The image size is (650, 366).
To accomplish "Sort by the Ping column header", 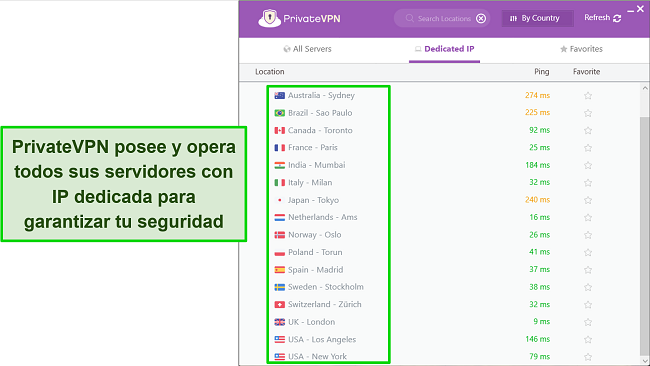I will [541, 72].
